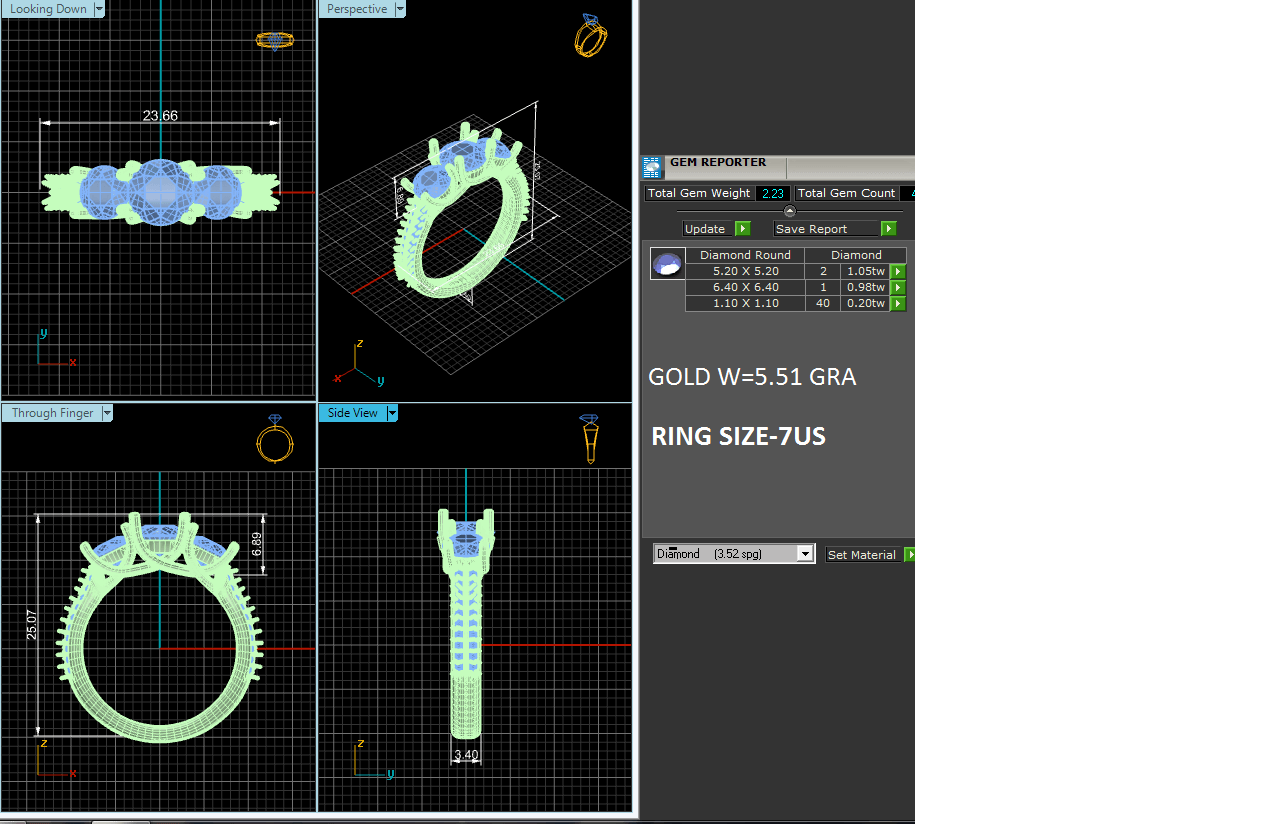Click green arrow for 6.40 X 6.40 row

pos(898,288)
